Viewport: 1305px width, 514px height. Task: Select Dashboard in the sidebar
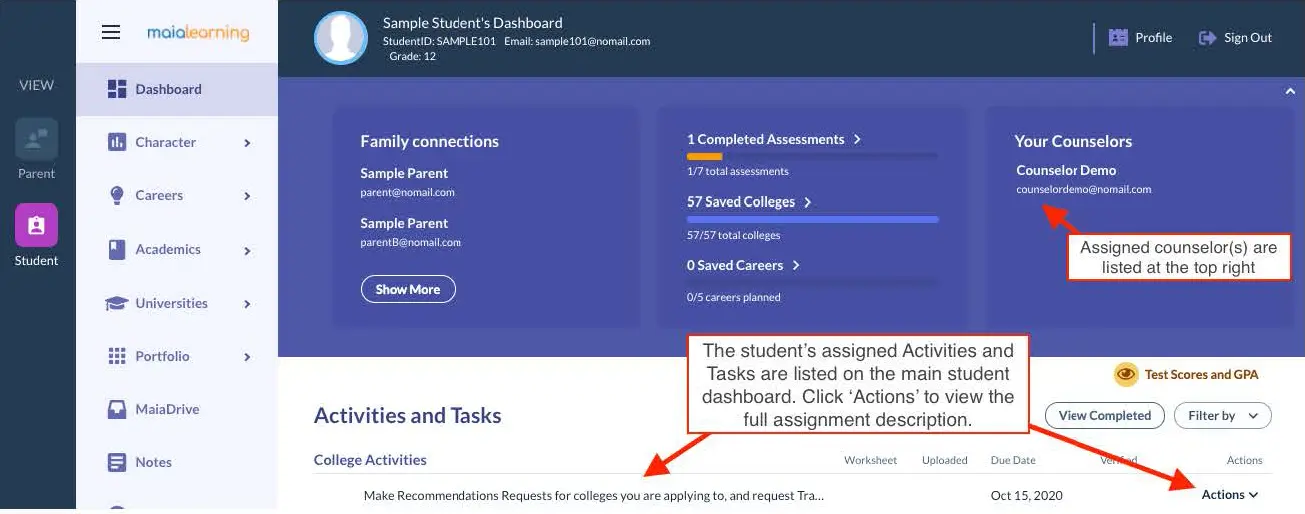(x=168, y=89)
